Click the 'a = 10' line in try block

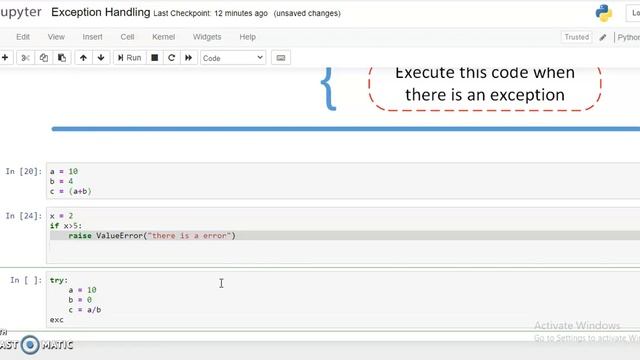point(82,290)
